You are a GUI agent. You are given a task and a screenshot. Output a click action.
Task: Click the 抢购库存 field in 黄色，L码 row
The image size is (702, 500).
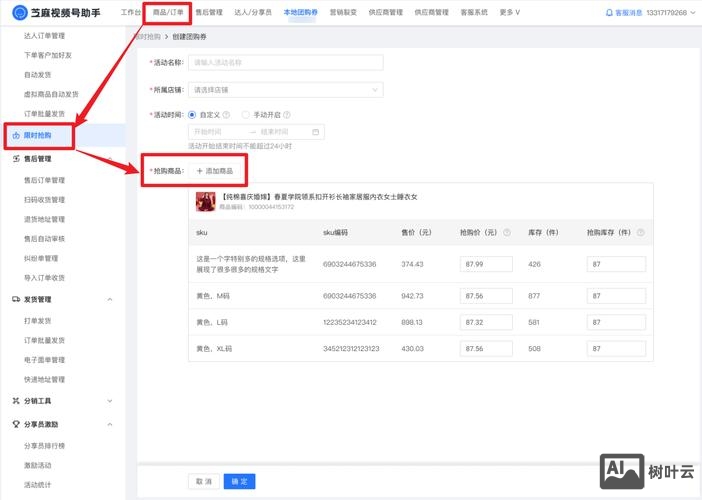point(616,322)
